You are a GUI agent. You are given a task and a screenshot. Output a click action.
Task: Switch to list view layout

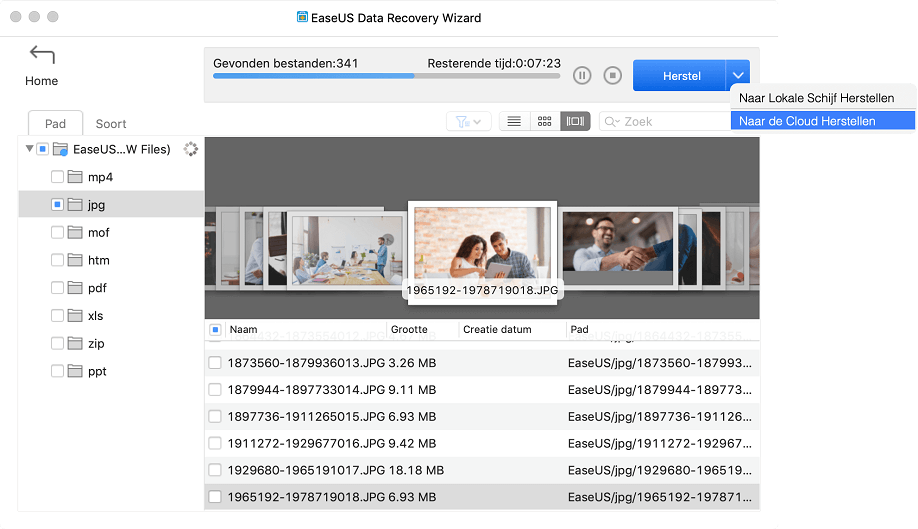pos(514,122)
